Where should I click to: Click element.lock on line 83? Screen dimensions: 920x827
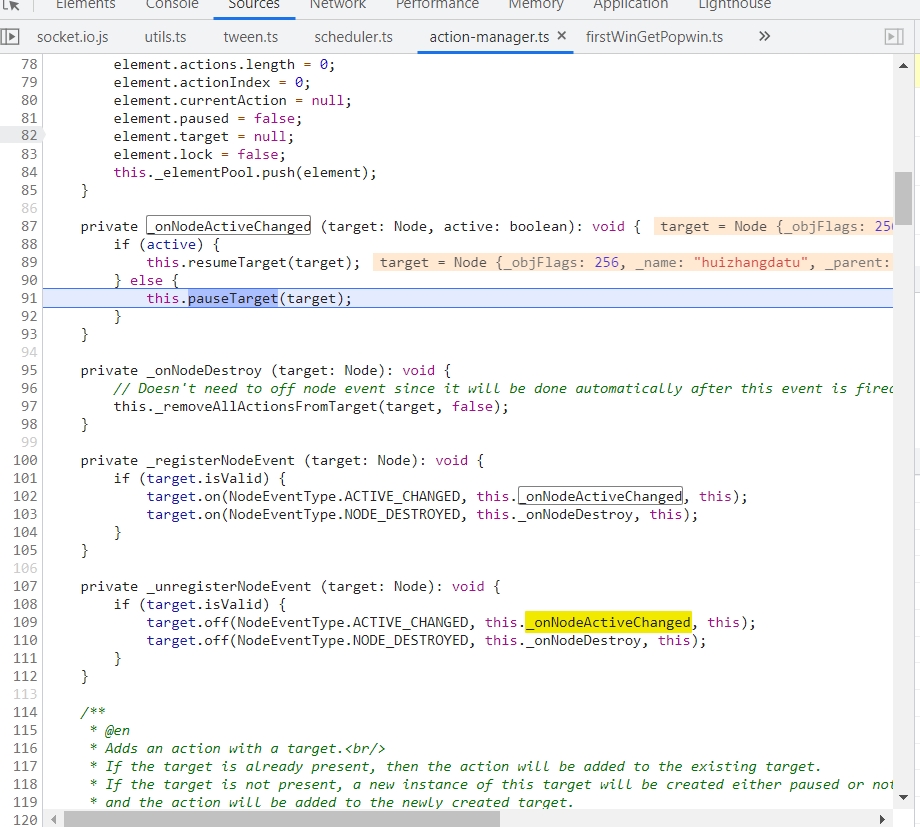[x=163, y=154]
